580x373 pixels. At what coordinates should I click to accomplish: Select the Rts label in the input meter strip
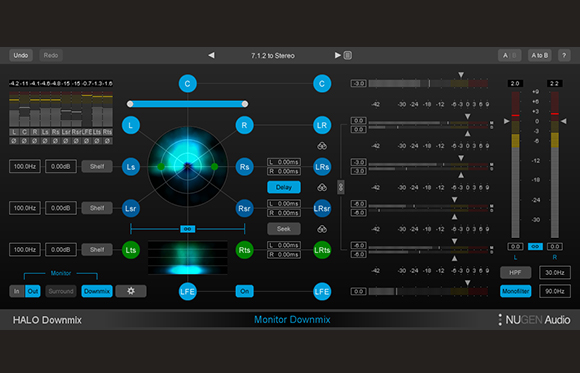coord(107,132)
